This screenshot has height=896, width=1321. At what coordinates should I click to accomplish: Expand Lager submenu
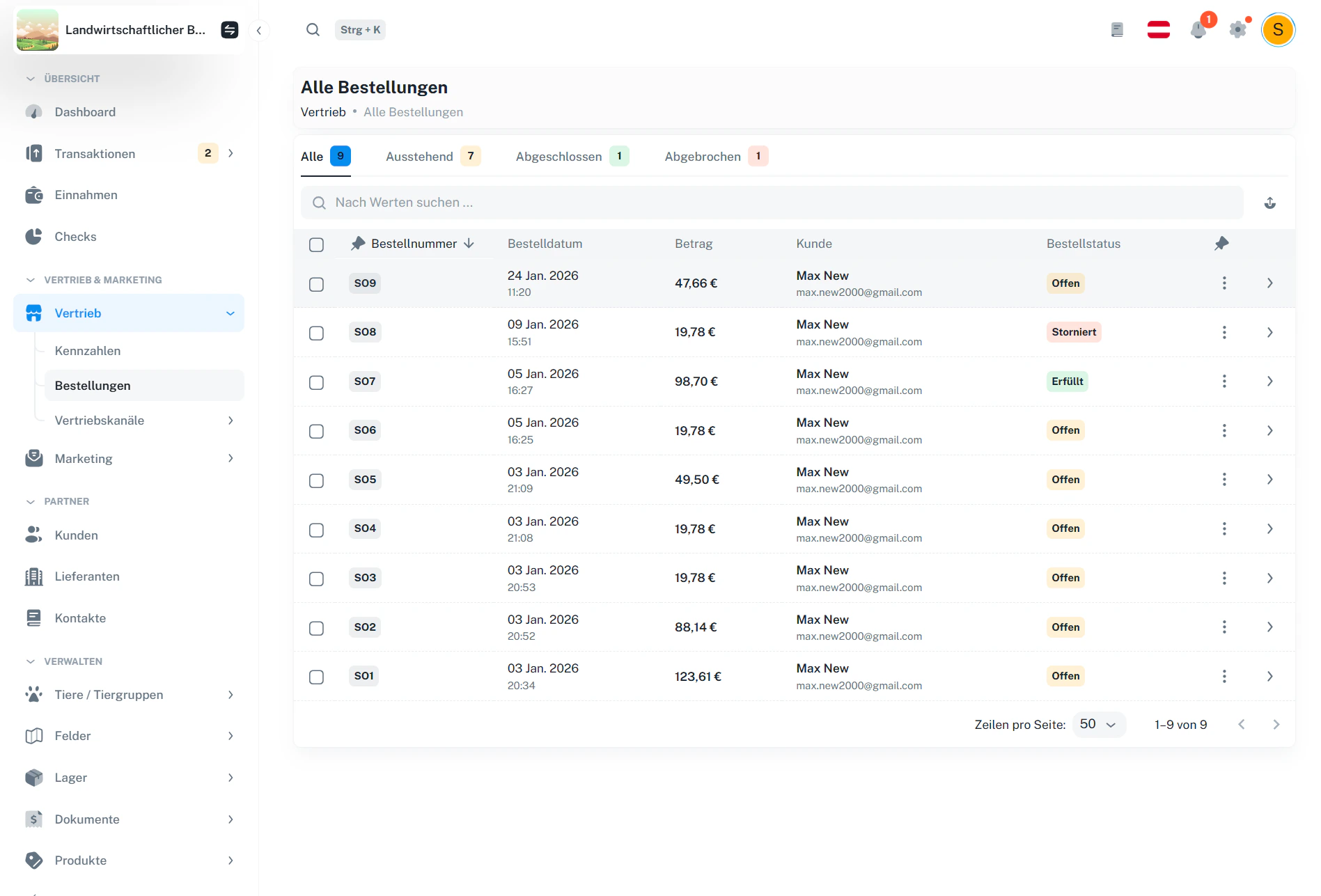tap(230, 778)
